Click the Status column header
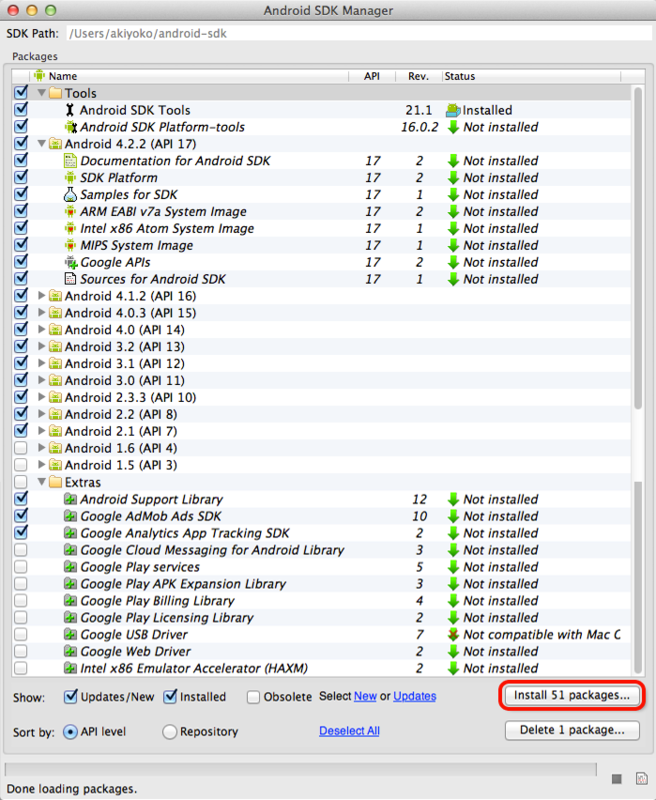This screenshot has height=800, width=656. [x=531, y=76]
